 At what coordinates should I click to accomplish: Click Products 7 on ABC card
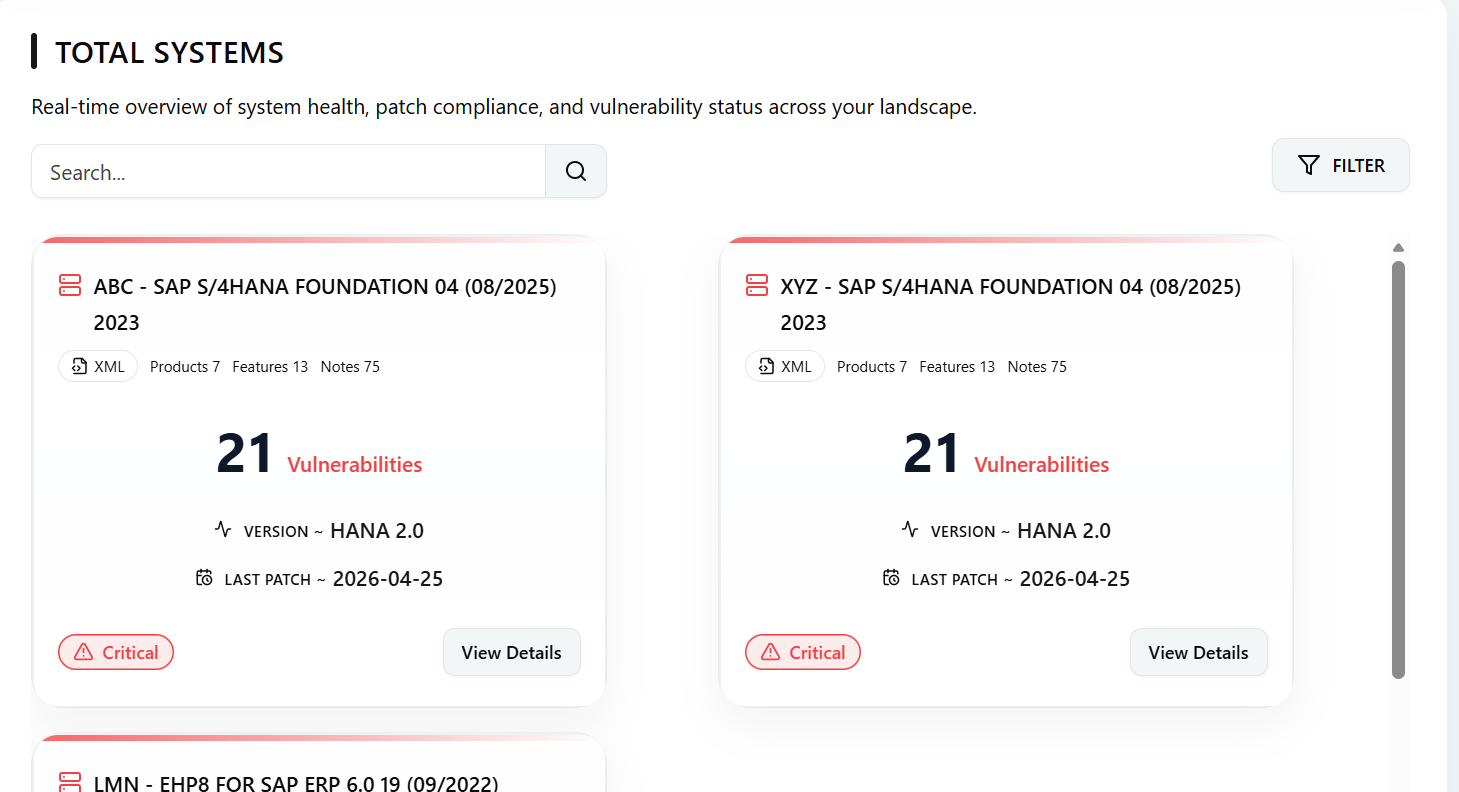[x=185, y=367]
